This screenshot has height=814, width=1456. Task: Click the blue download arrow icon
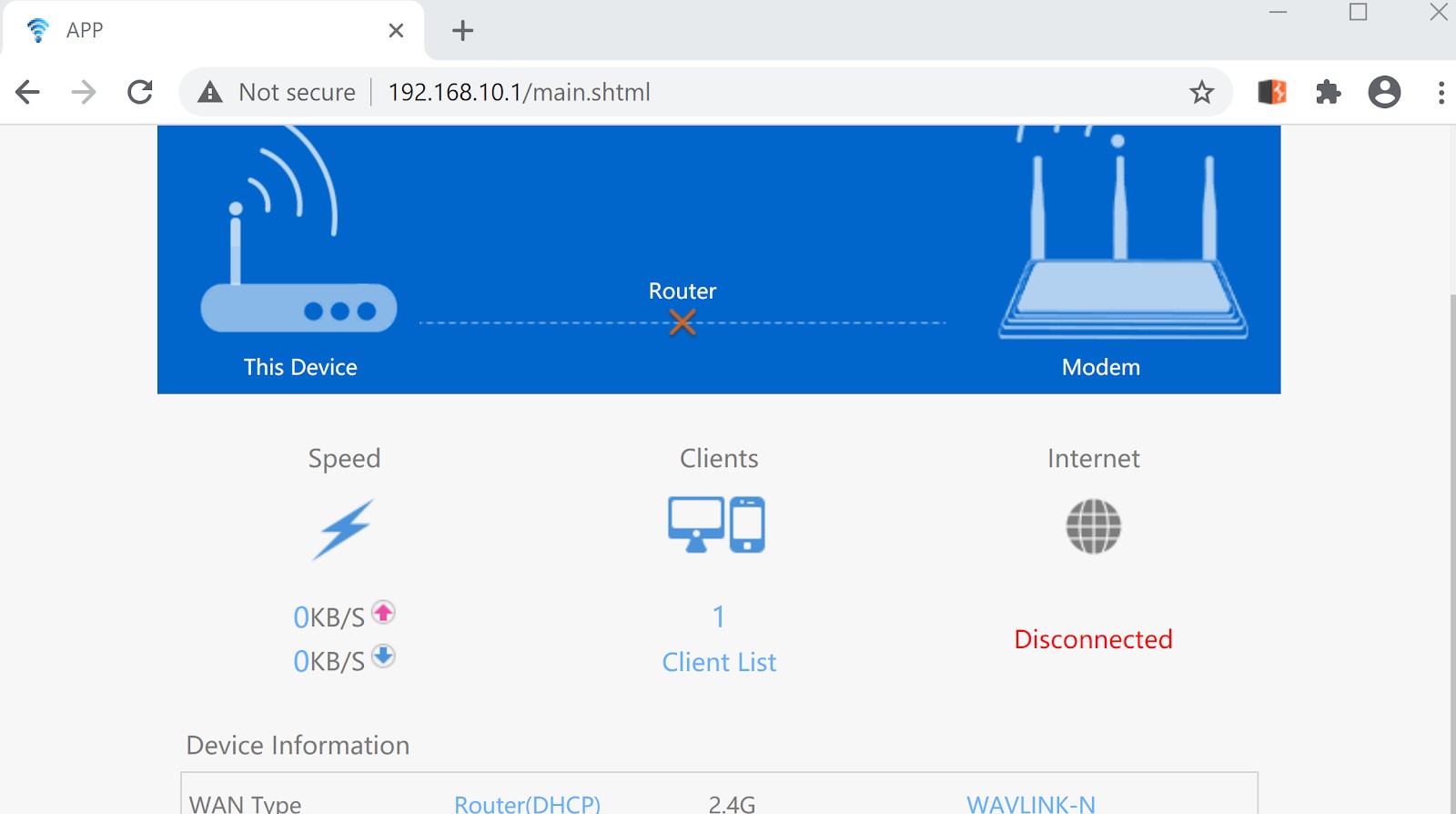tap(383, 656)
